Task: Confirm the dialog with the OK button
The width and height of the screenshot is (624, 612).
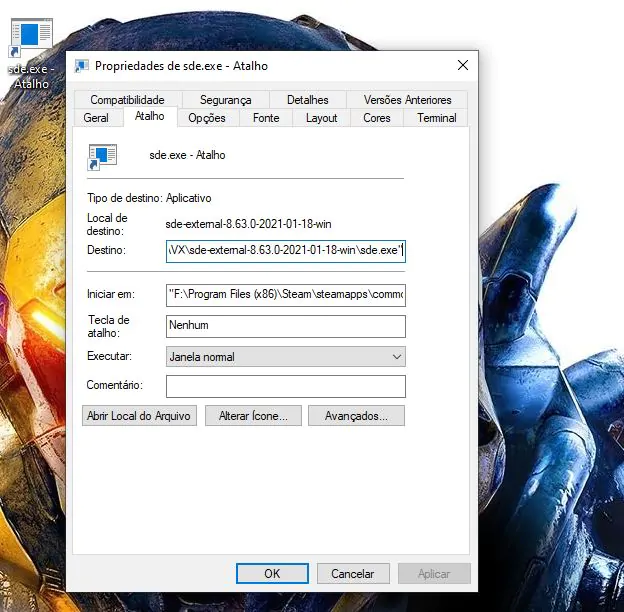Action: tap(272, 574)
